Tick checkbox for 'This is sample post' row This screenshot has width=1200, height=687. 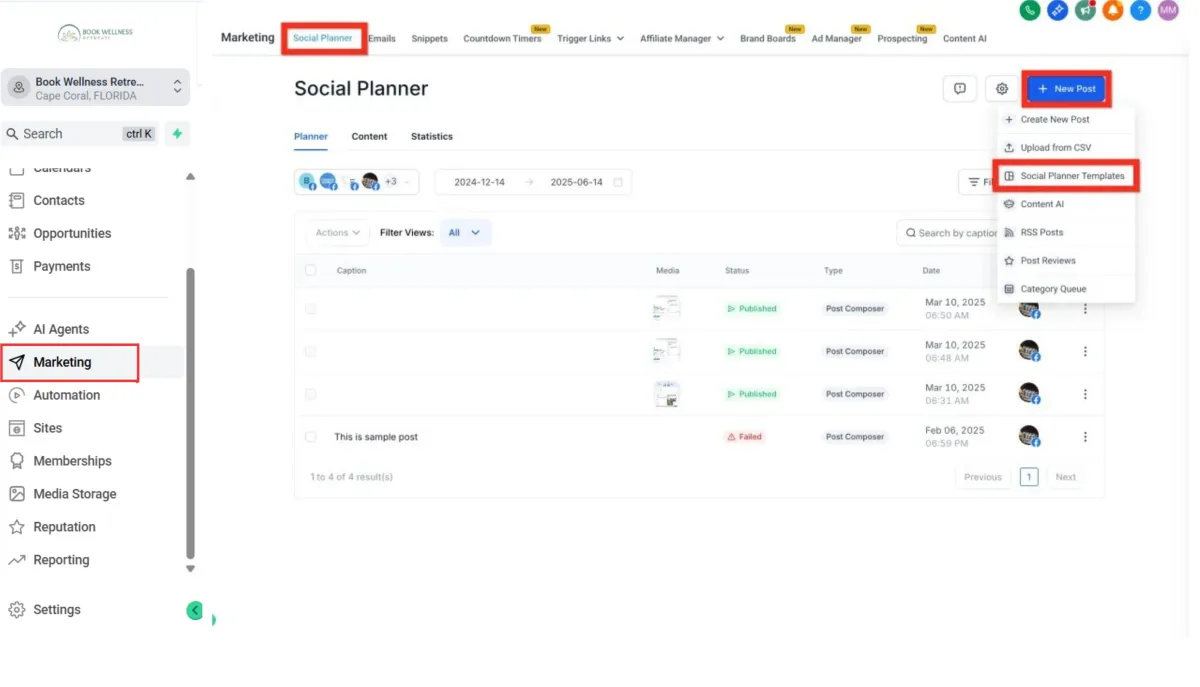click(x=310, y=437)
